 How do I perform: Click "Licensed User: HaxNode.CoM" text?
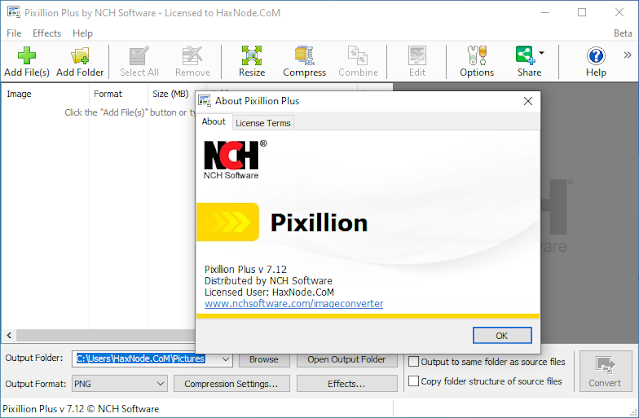269,292
